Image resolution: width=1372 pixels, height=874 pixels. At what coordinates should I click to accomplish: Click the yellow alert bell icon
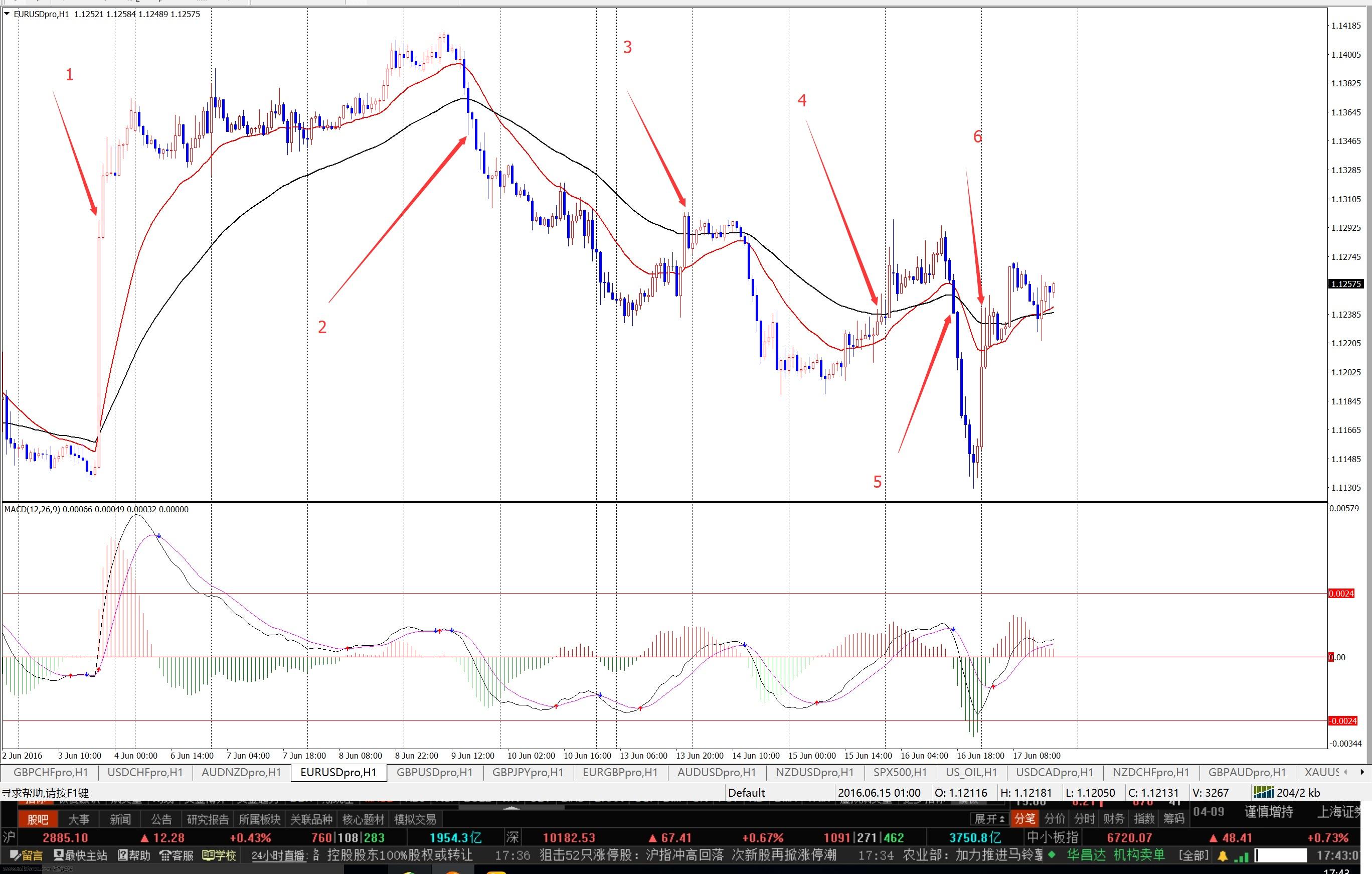coord(1223,856)
